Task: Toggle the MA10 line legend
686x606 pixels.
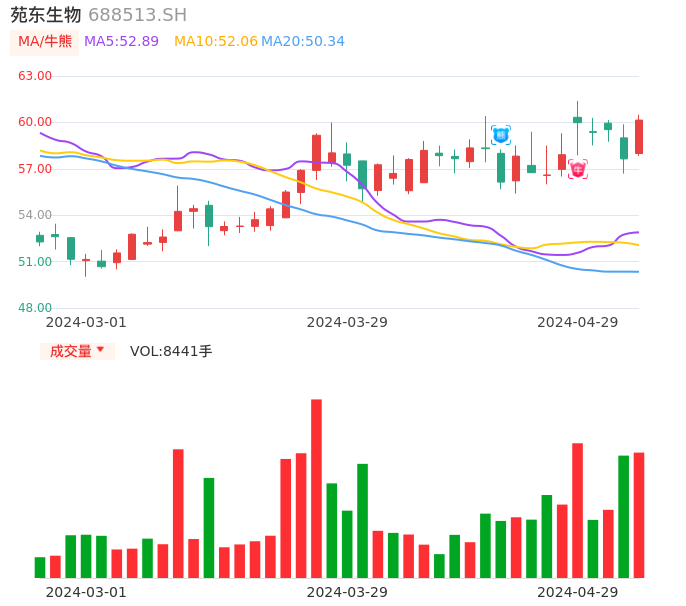Action: coord(215,42)
